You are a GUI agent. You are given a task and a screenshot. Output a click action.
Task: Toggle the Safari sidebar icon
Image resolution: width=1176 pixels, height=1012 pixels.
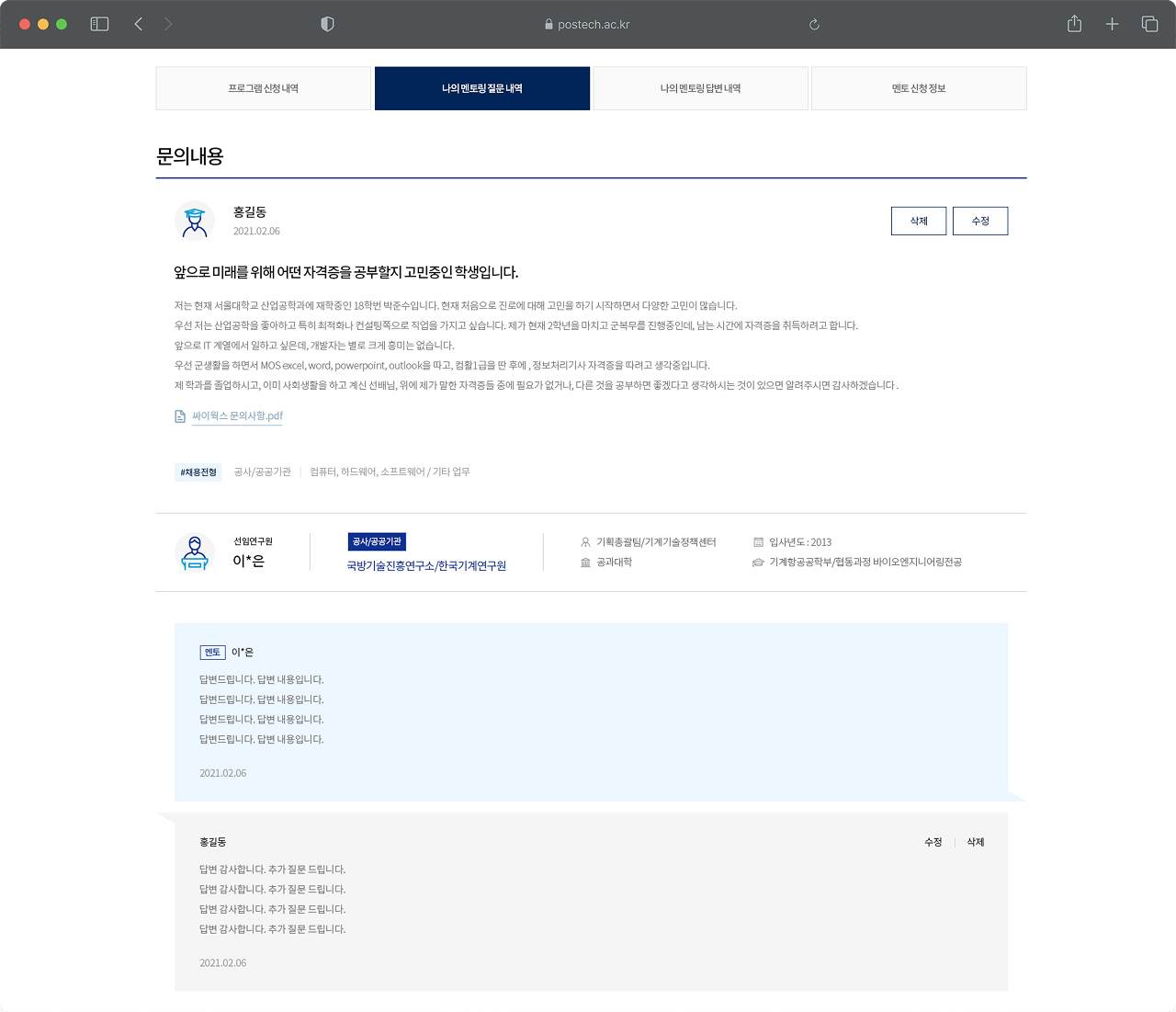(x=99, y=24)
